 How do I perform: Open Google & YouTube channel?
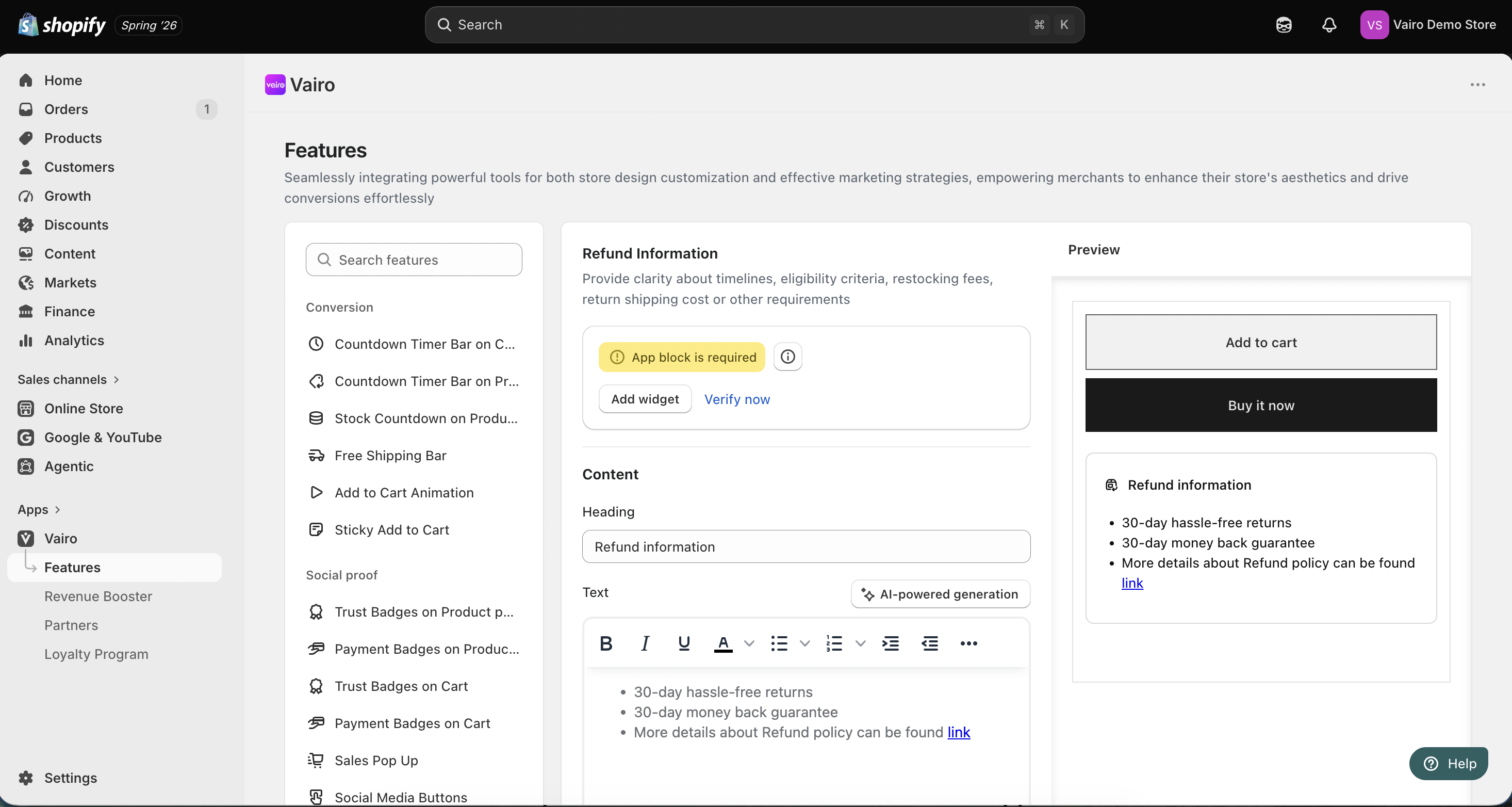(x=114, y=437)
